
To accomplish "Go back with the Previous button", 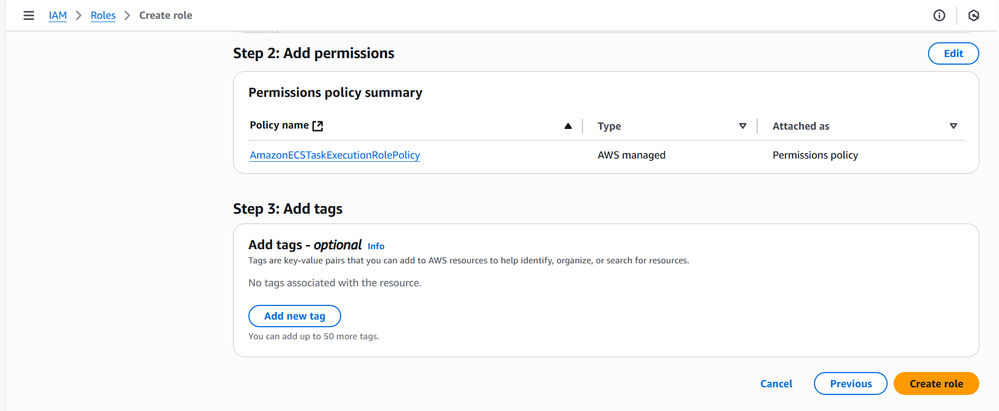I will coord(850,384).
